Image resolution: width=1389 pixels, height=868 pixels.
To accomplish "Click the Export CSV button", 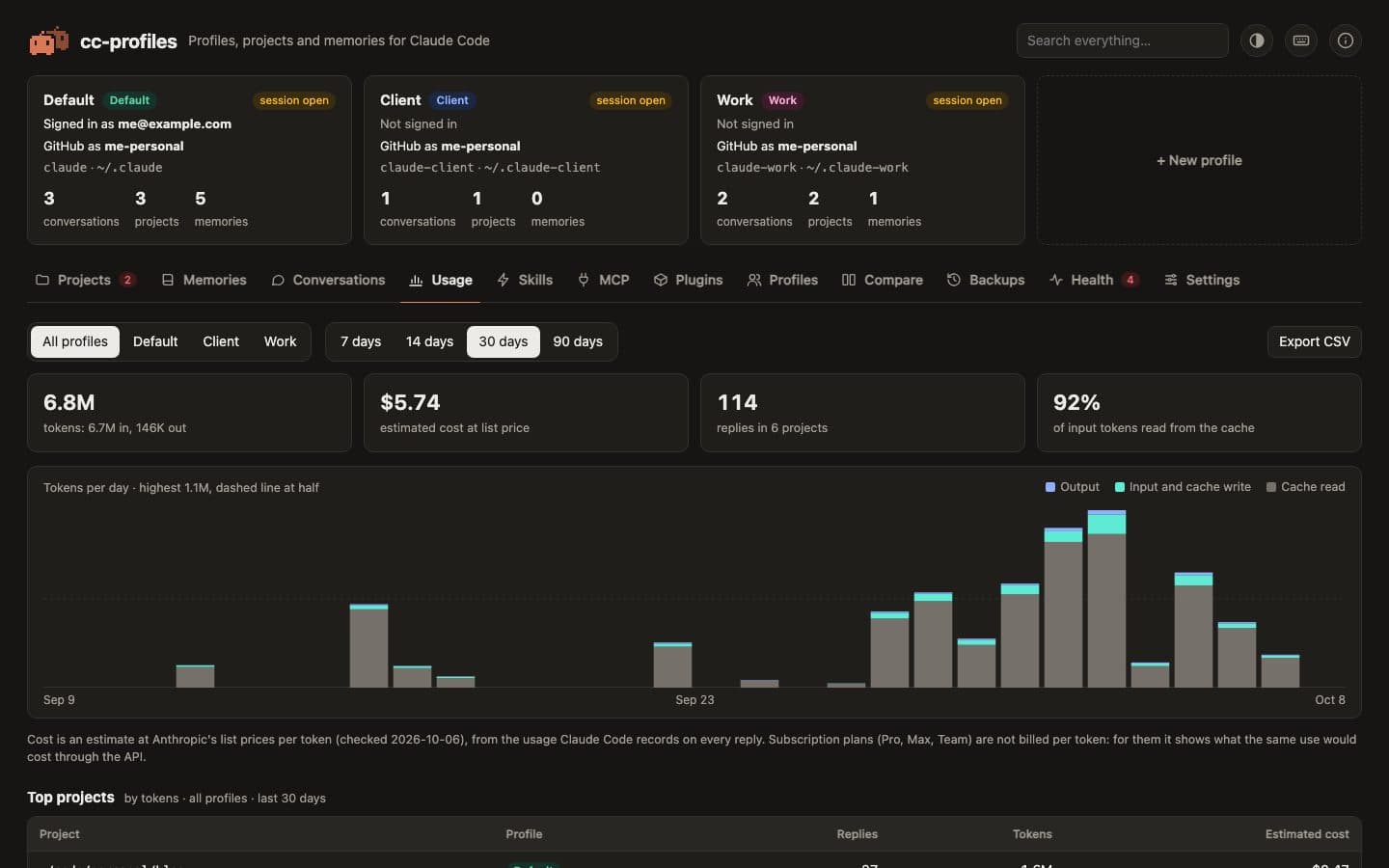I will pyautogui.click(x=1314, y=341).
